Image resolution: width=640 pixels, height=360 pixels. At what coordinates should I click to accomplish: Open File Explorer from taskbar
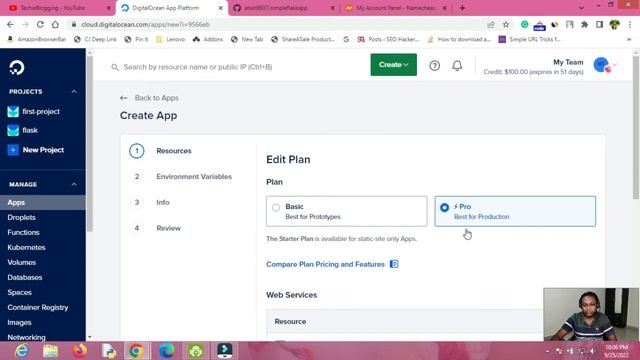51,351
